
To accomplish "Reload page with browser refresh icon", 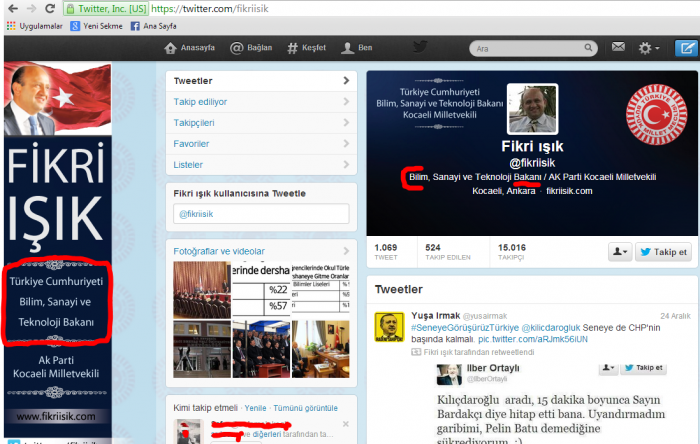I will pyautogui.click(x=50, y=6).
